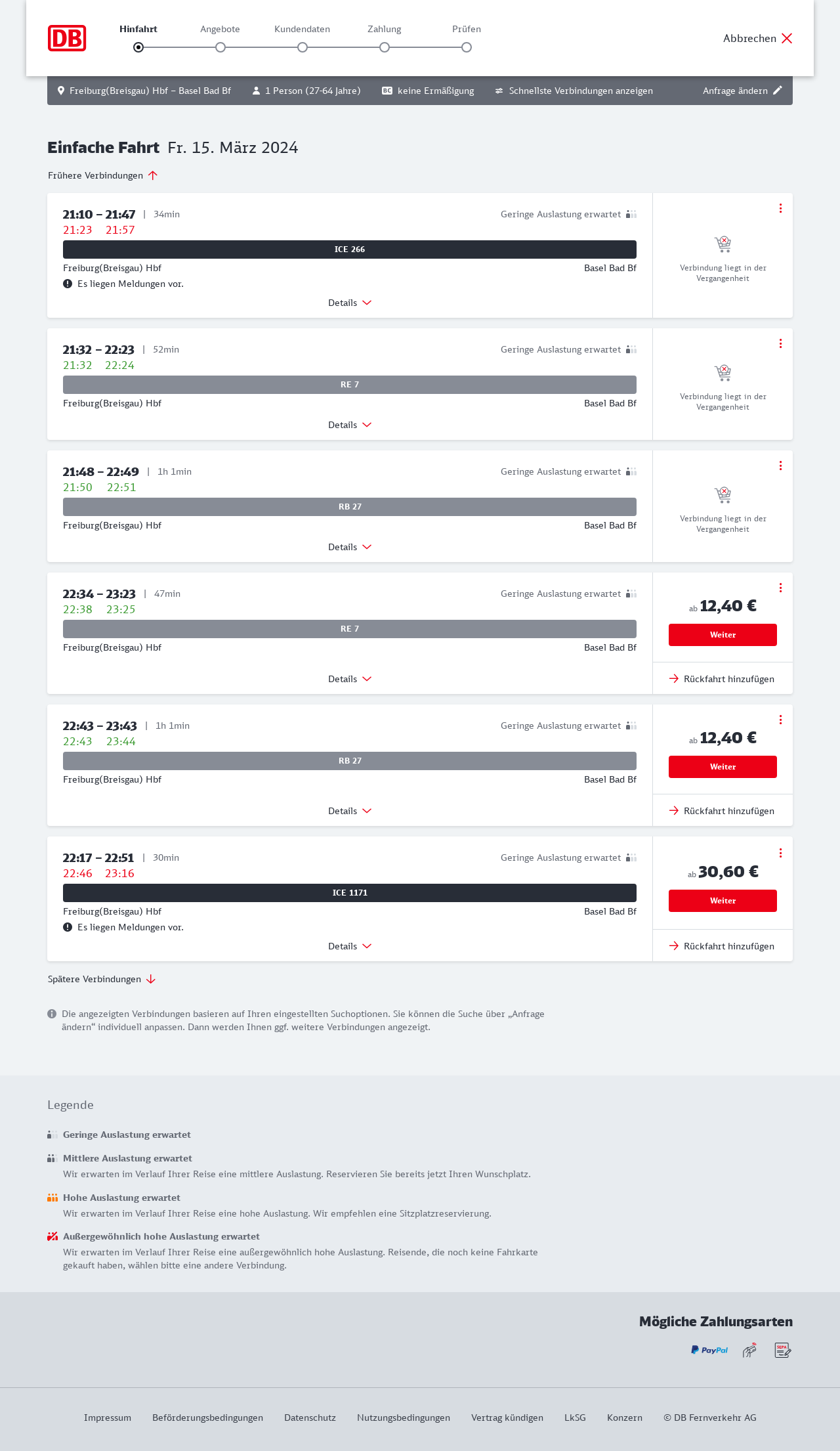
Task: Show earlier connections via Frühere Verbindungen
Action: coord(103,175)
